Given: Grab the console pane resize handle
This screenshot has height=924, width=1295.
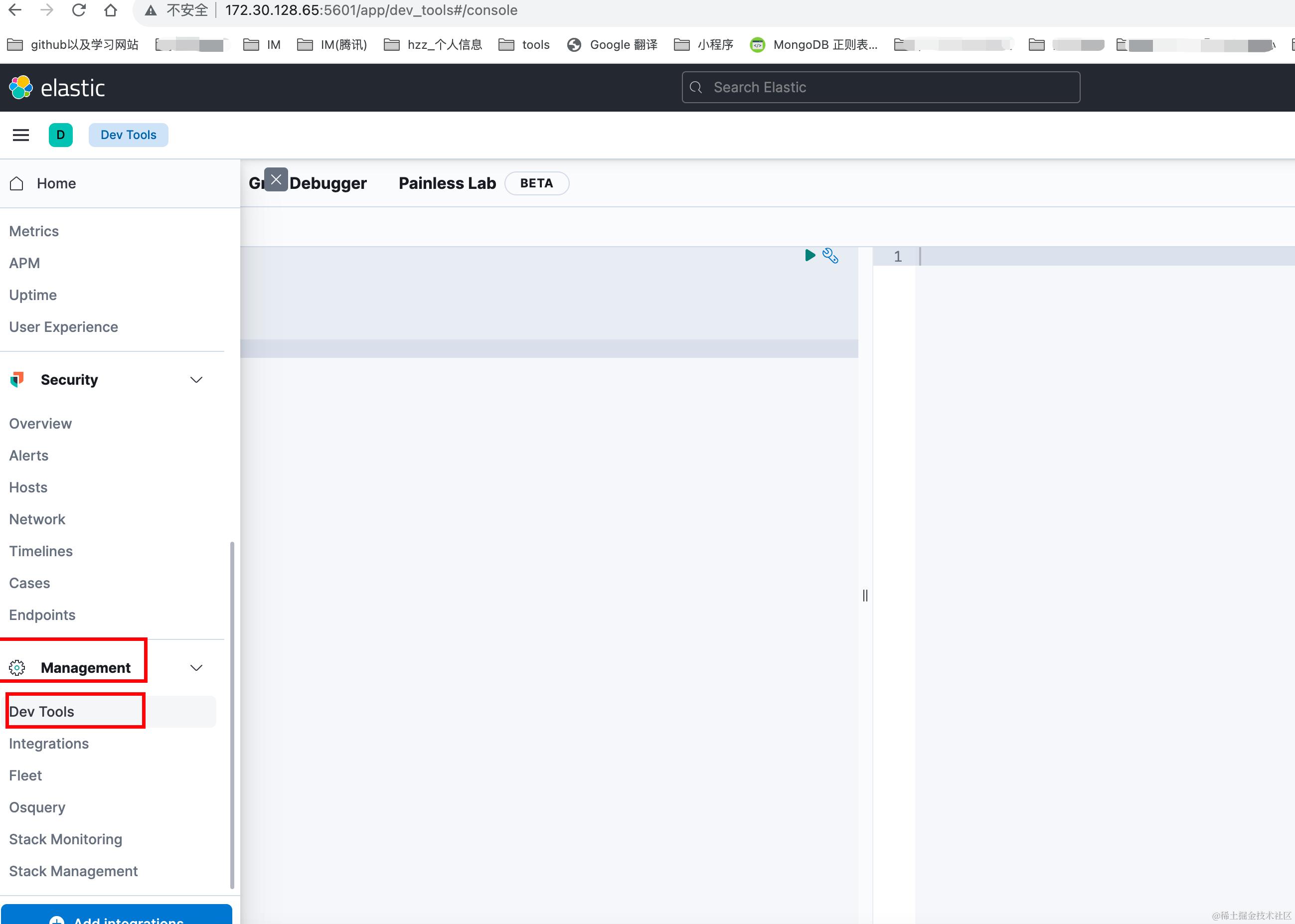Looking at the screenshot, I should (x=865, y=595).
